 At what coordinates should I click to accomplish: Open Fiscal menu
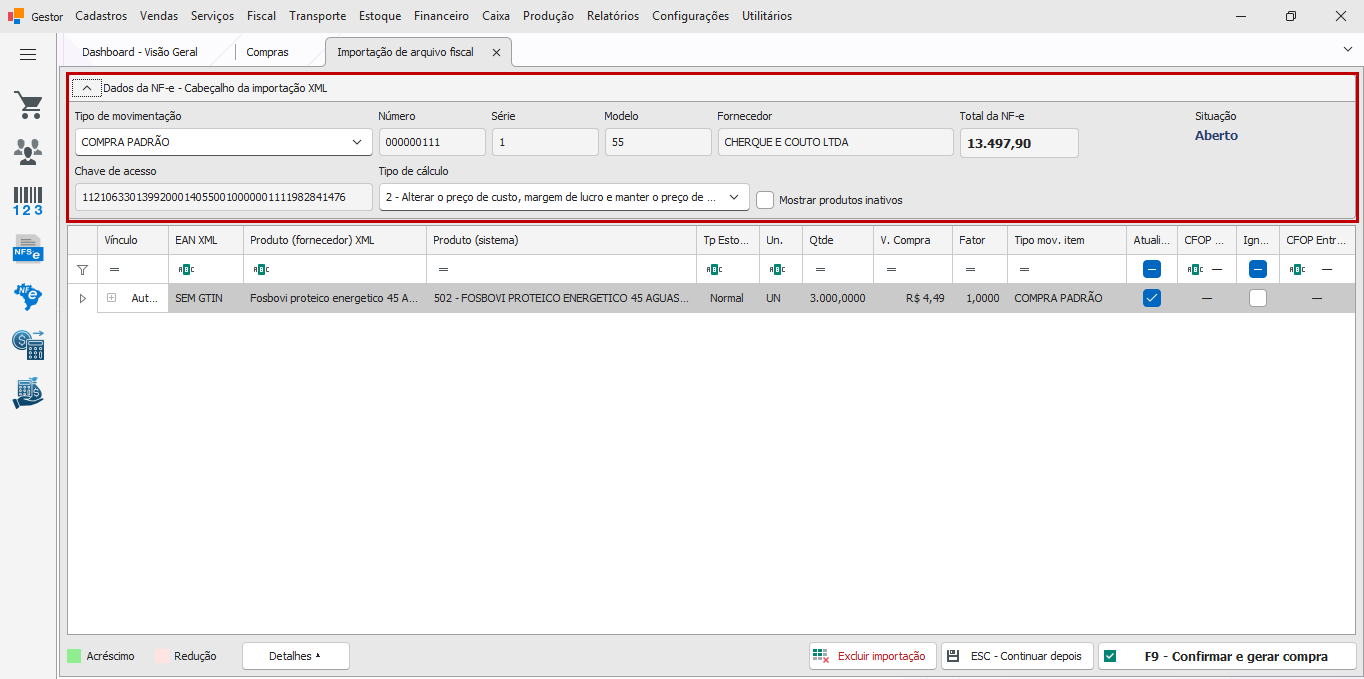coord(261,16)
